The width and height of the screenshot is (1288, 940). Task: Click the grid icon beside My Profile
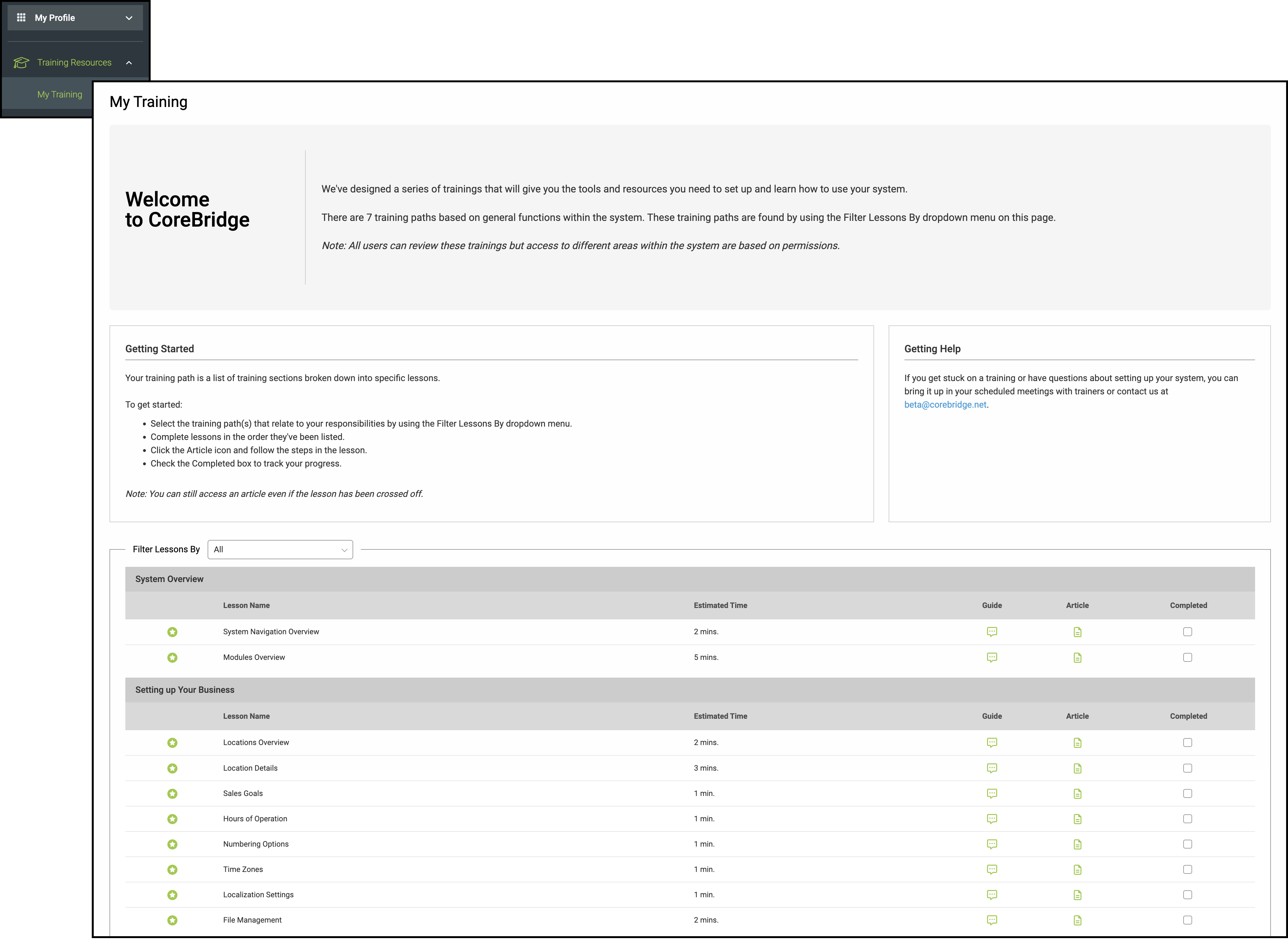pyautogui.click(x=21, y=18)
